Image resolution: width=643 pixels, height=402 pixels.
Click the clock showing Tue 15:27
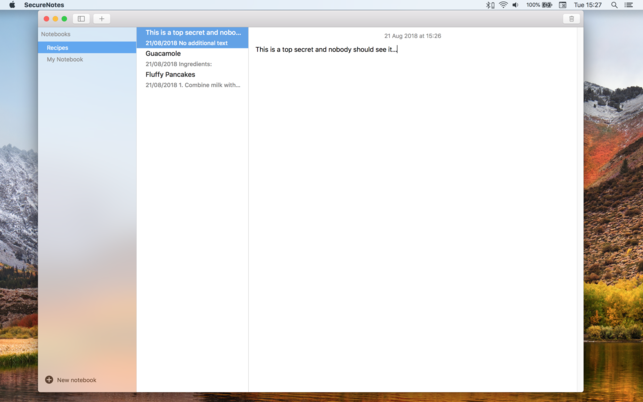(x=588, y=5)
